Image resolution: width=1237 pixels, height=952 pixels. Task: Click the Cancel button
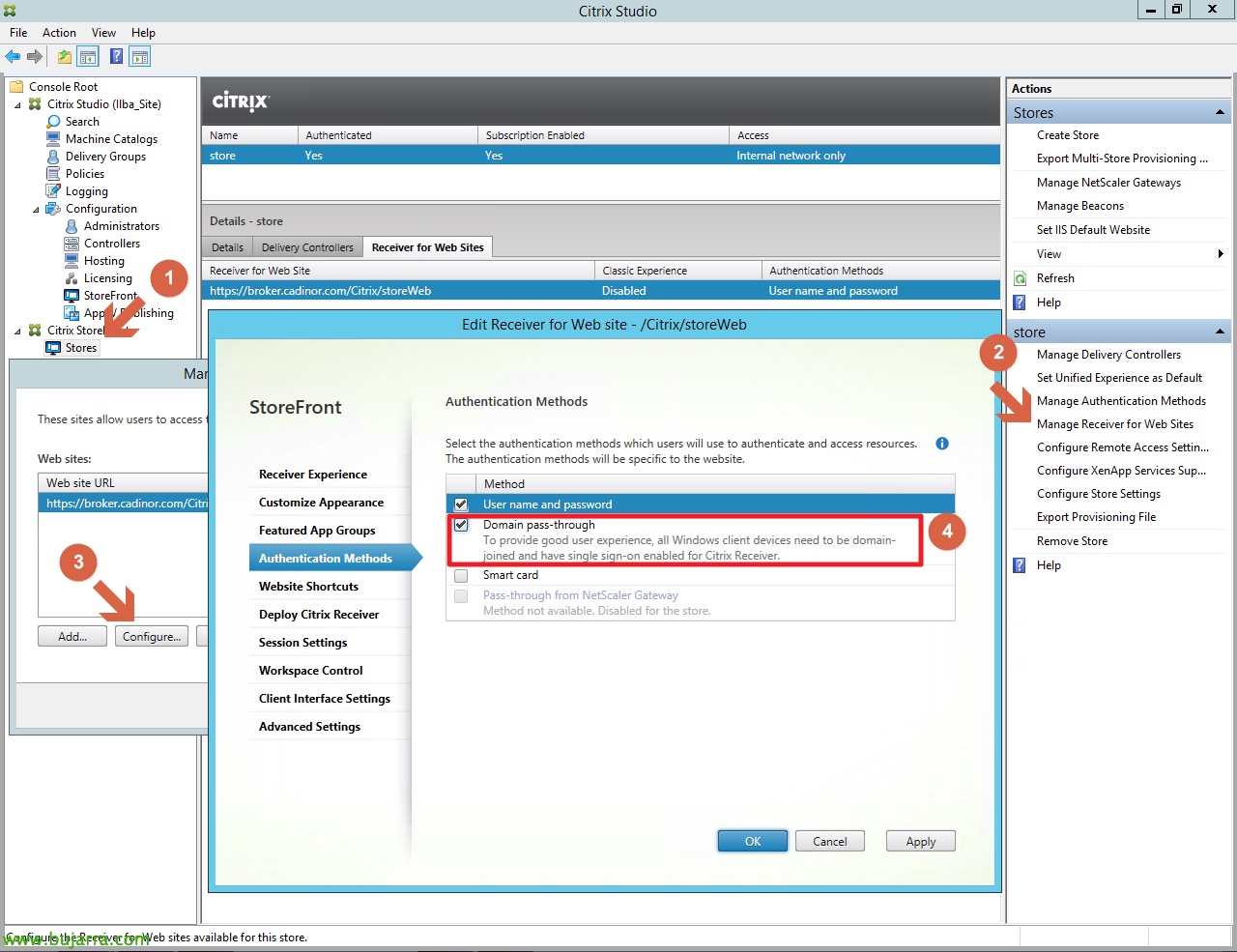[830, 842]
